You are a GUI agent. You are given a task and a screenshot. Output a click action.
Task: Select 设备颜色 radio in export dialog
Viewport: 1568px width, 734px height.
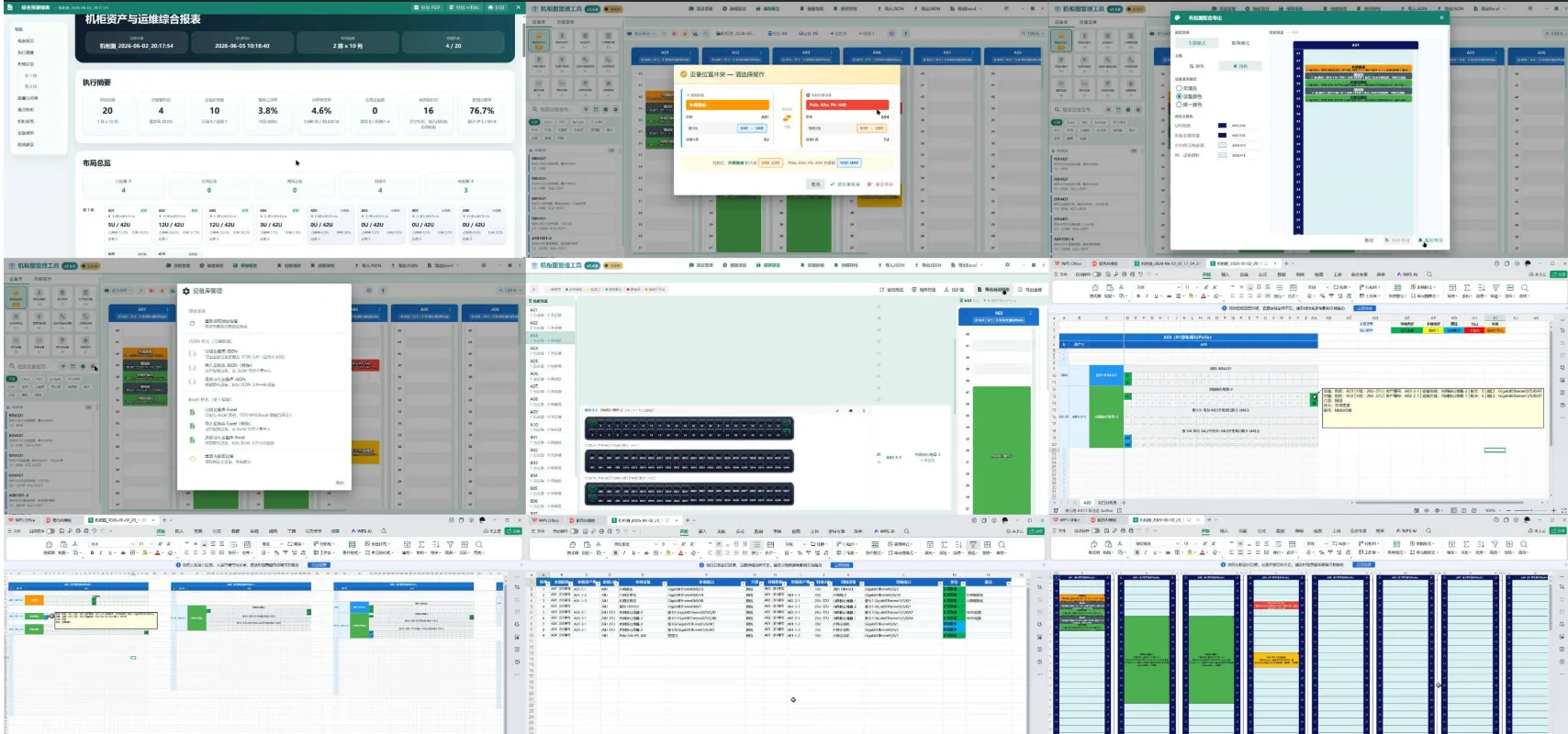point(1179,96)
